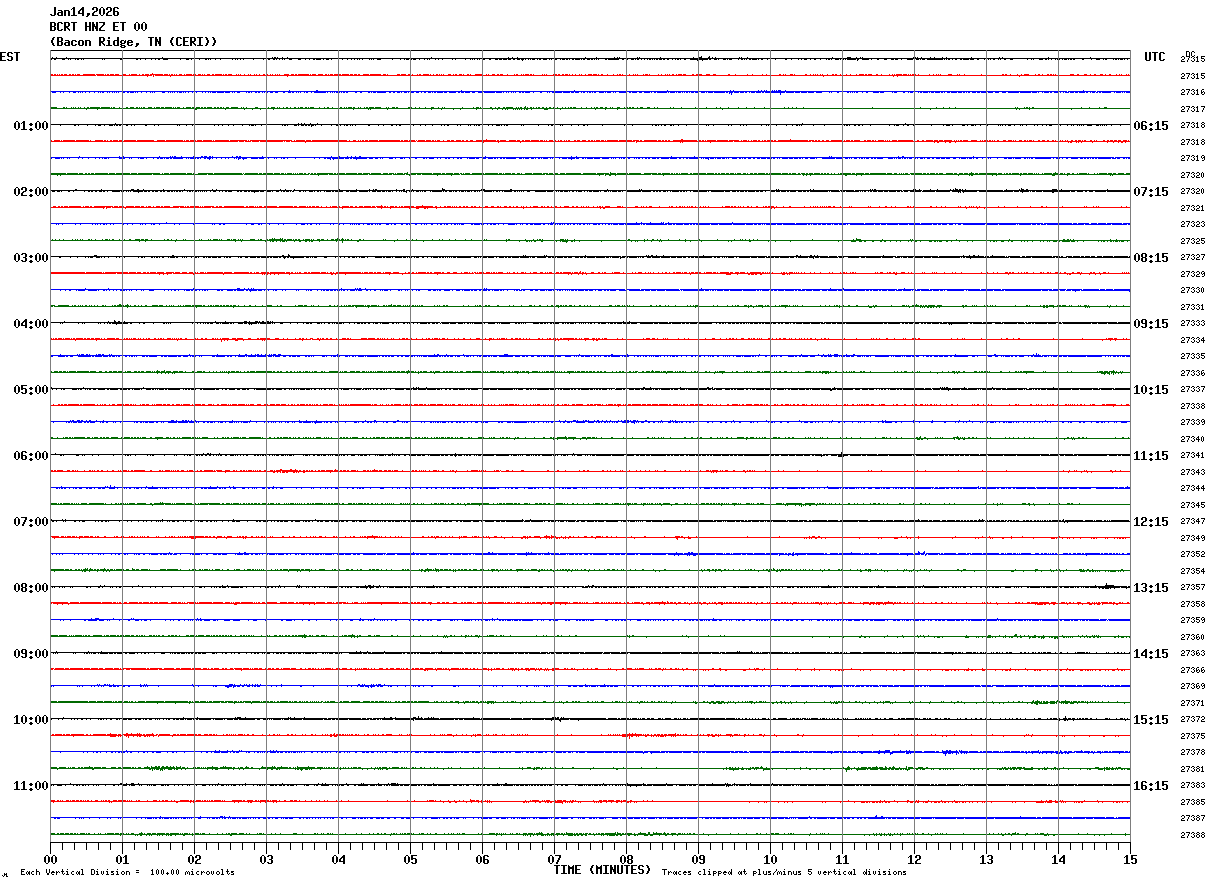Screen dimensions: 1210x886
Task: Select the DC offset value 27325
Action: (1192, 241)
